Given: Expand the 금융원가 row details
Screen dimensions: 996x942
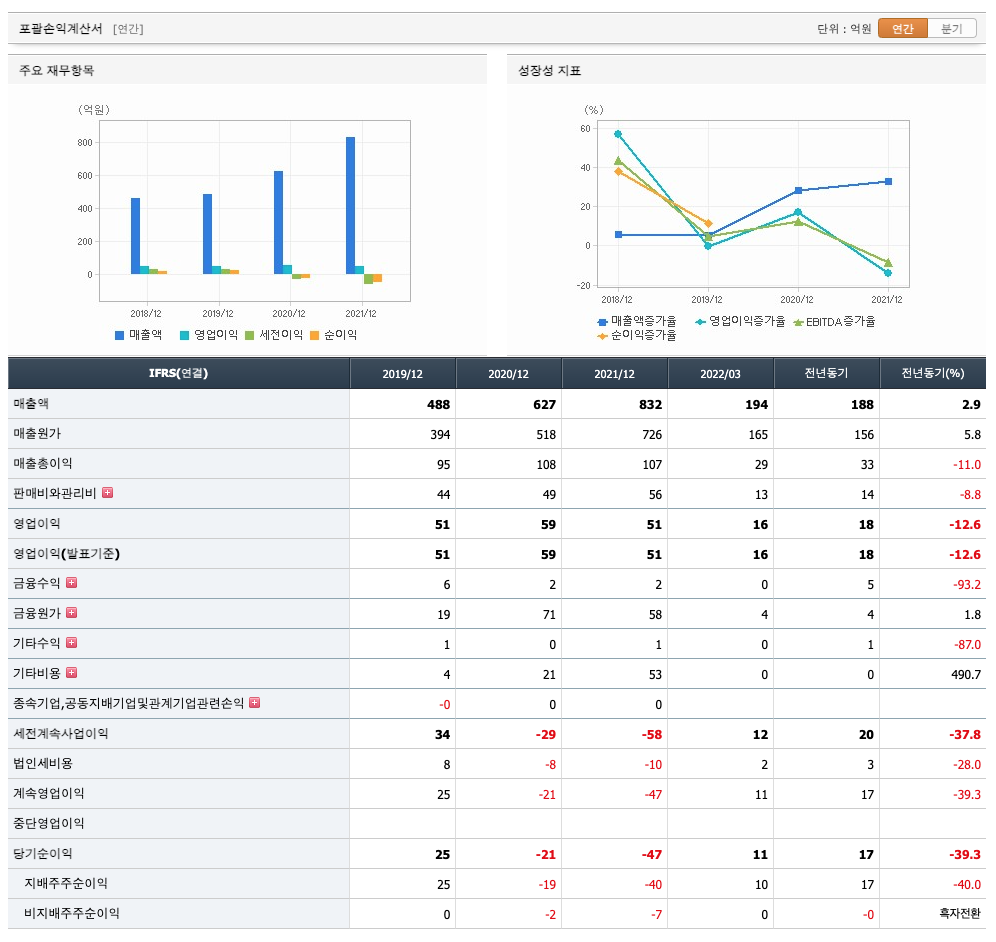Looking at the screenshot, I should (x=72, y=612).
